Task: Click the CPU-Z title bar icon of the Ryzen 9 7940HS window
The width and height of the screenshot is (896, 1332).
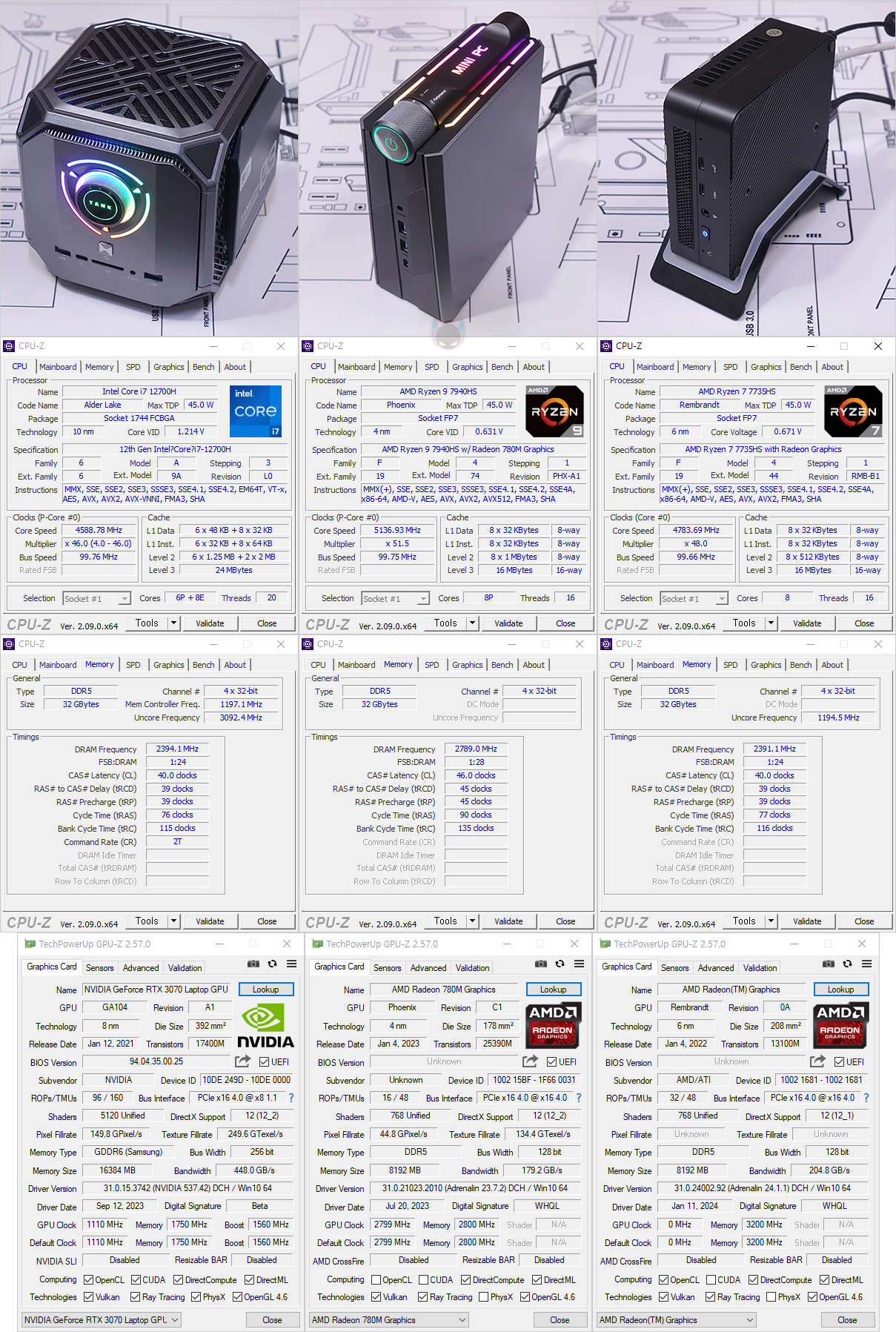Action: pos(308,346)
